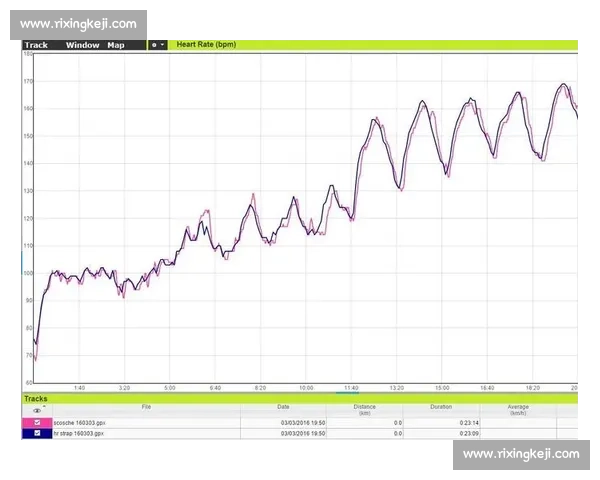Click the 1:40 time axis label

tap(79, 388)
